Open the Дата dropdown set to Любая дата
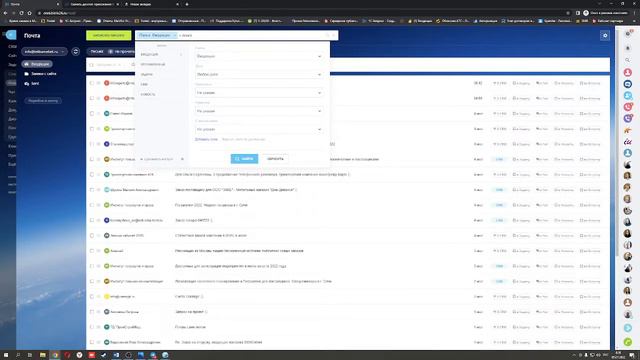The height and width of the screenshot is (360, 640). [259, 74]
